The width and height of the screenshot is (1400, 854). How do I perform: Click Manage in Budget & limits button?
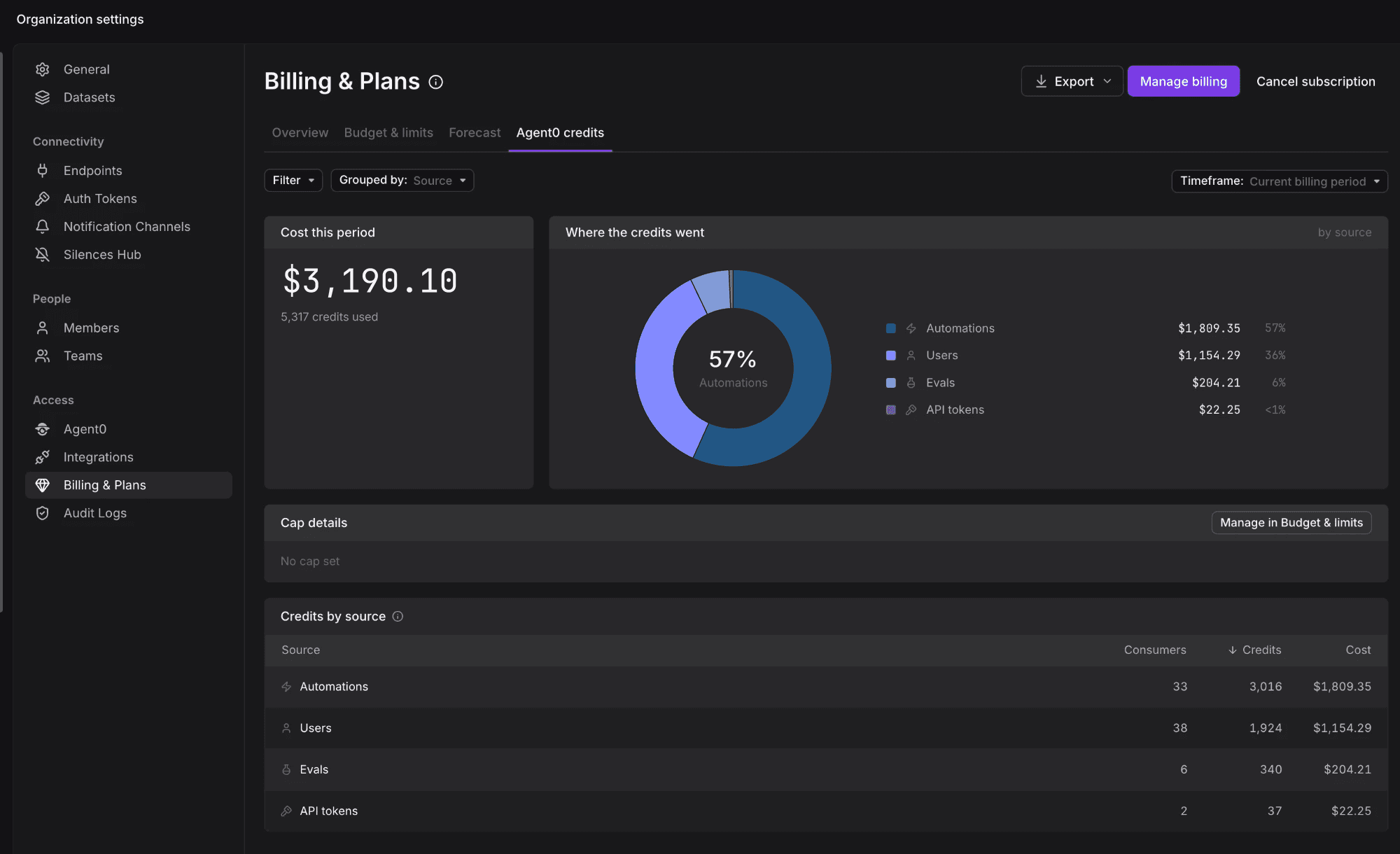(1291, 522)
